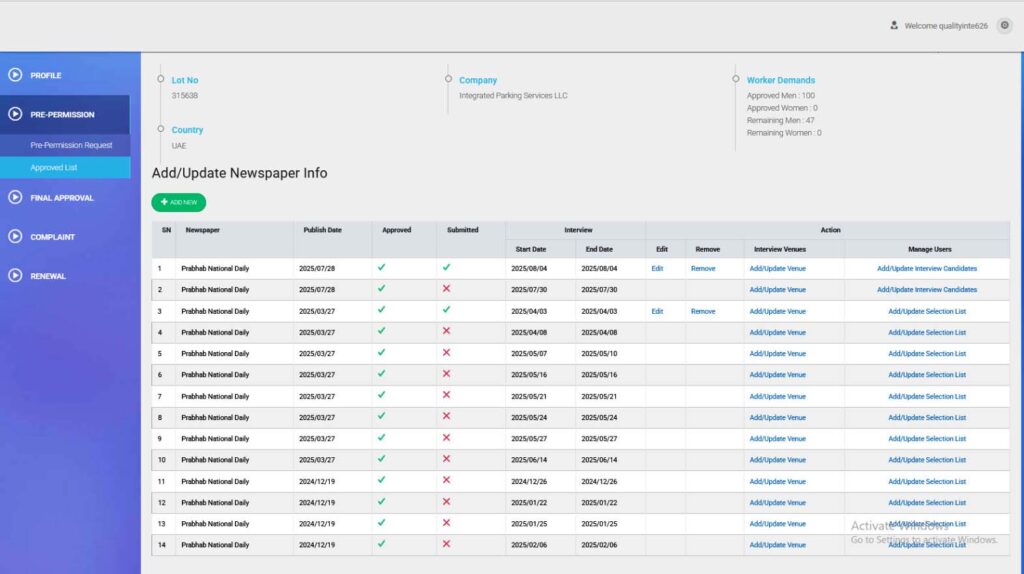Screen dimensions: 1024x574
Task: Click green Approved checkmark in row 1
Action: (381, 268)
